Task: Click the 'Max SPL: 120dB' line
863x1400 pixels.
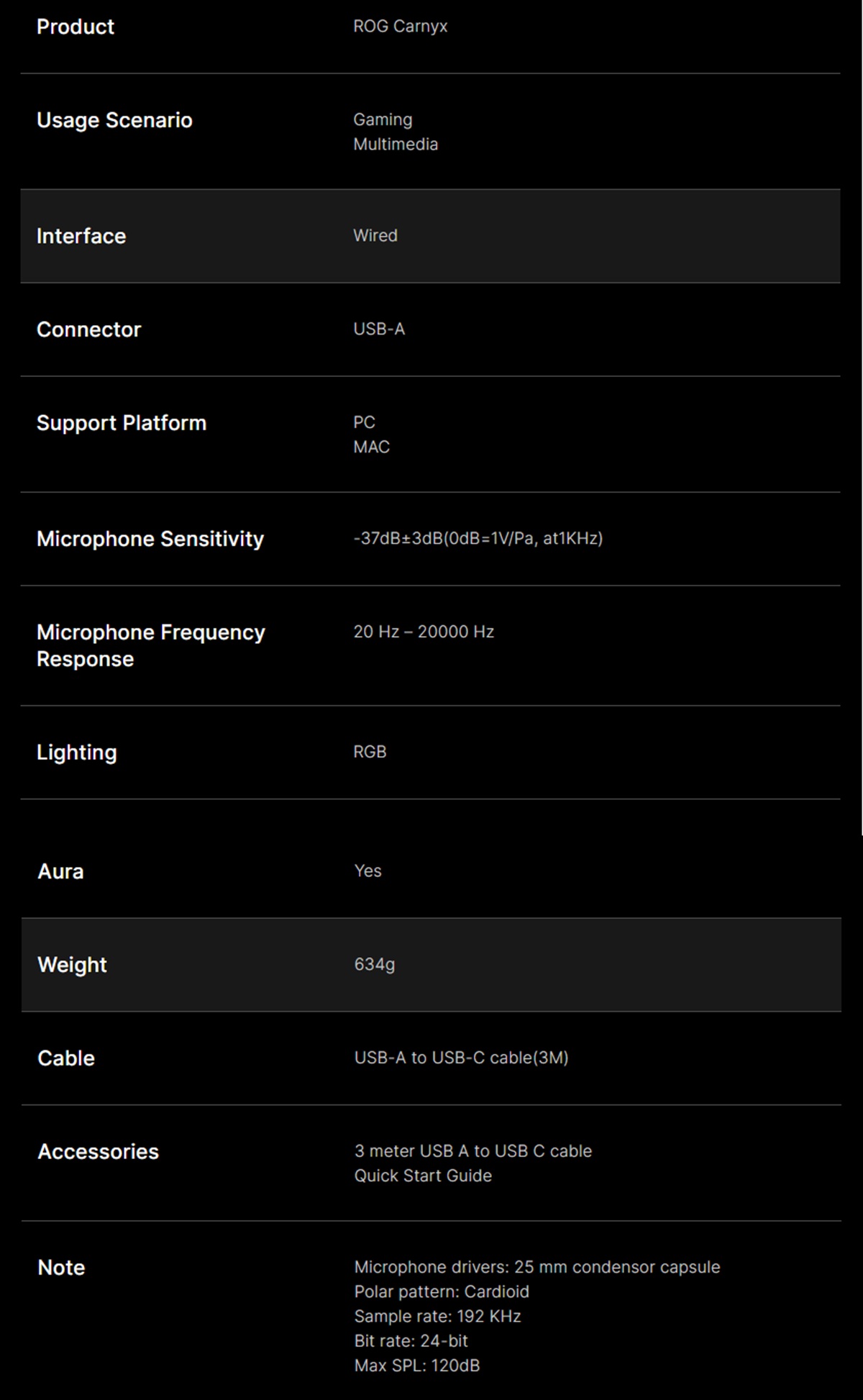Action: [x=416, y=1365]
